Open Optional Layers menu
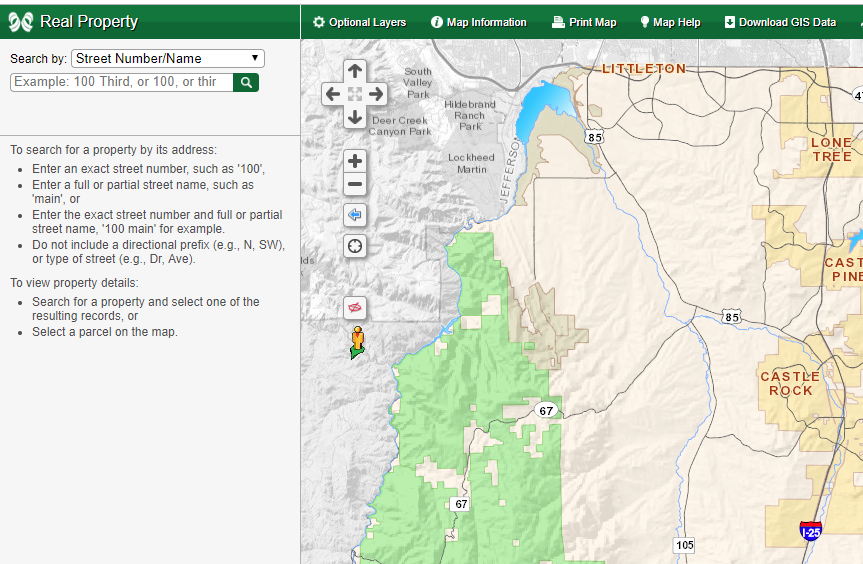 [x=359, y=22]
